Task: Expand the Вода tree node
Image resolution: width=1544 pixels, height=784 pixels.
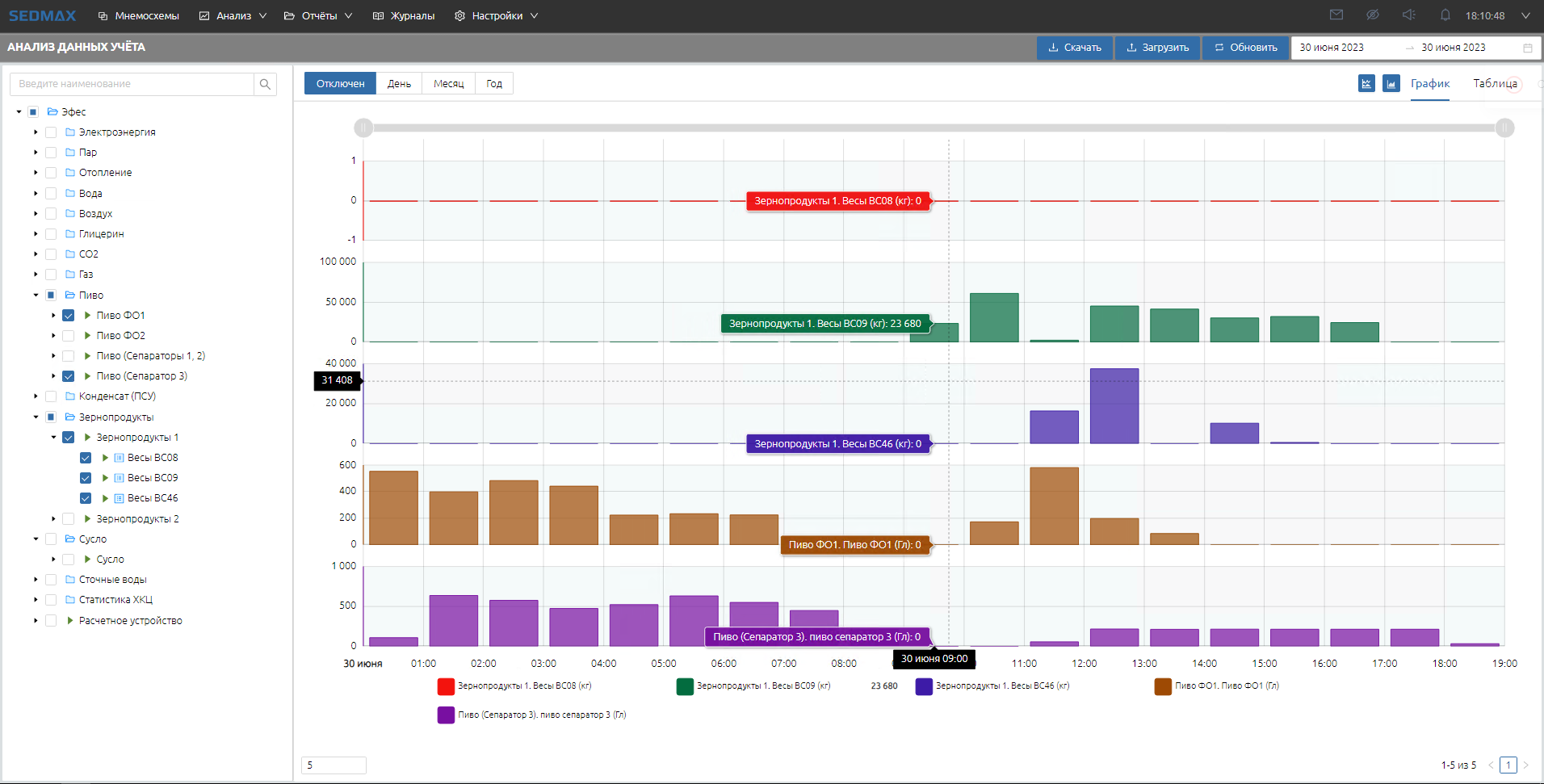Action: point(36,194)
